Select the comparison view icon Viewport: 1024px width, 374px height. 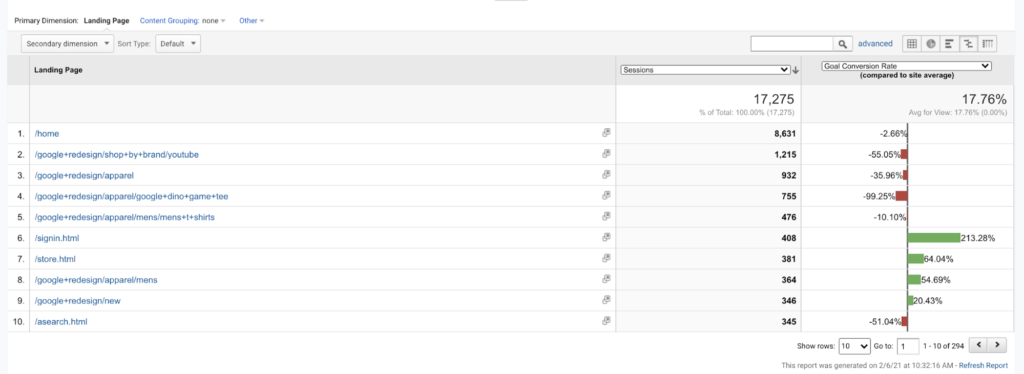(x=968, y=44)
